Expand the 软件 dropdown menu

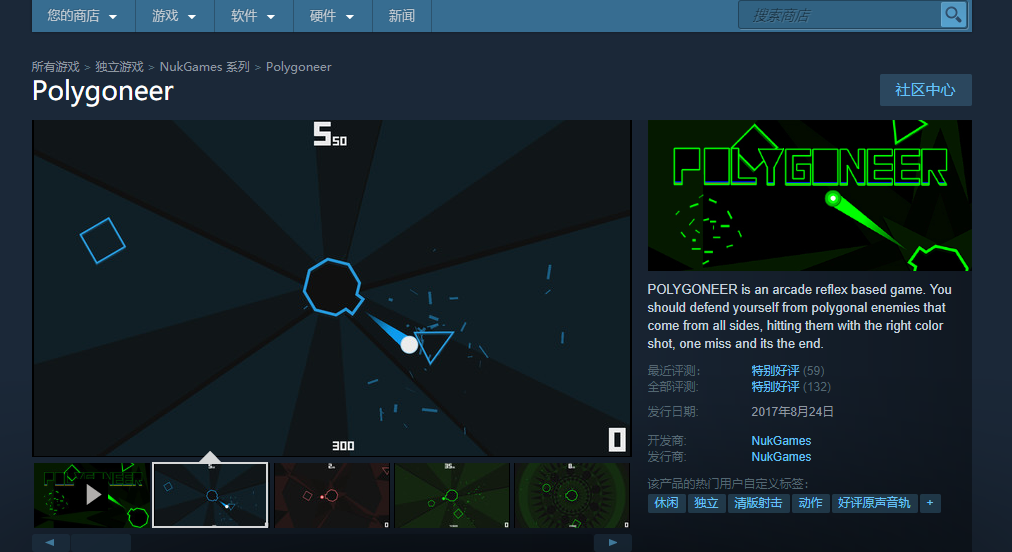(x=253, y=16)
